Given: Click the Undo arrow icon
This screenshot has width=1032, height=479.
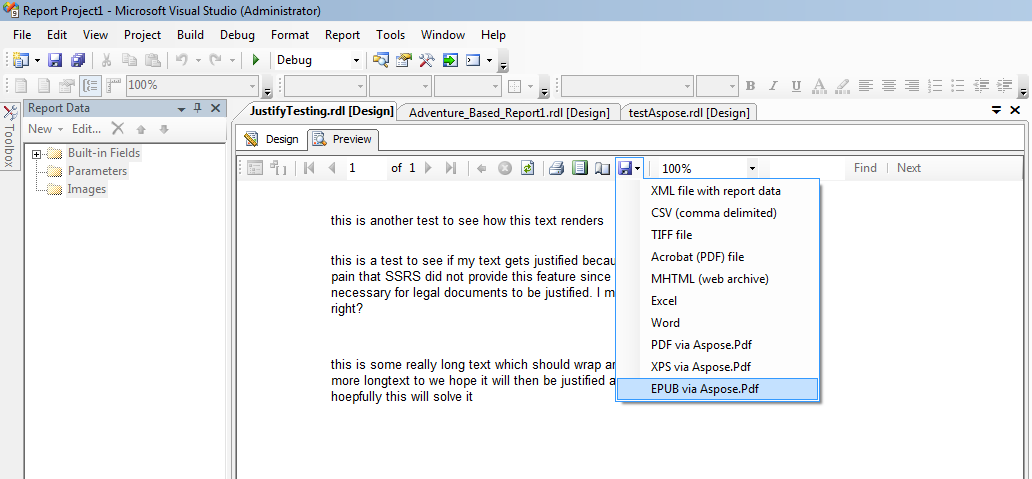Looking at the screenshot, I should click(x=182, y=60).
